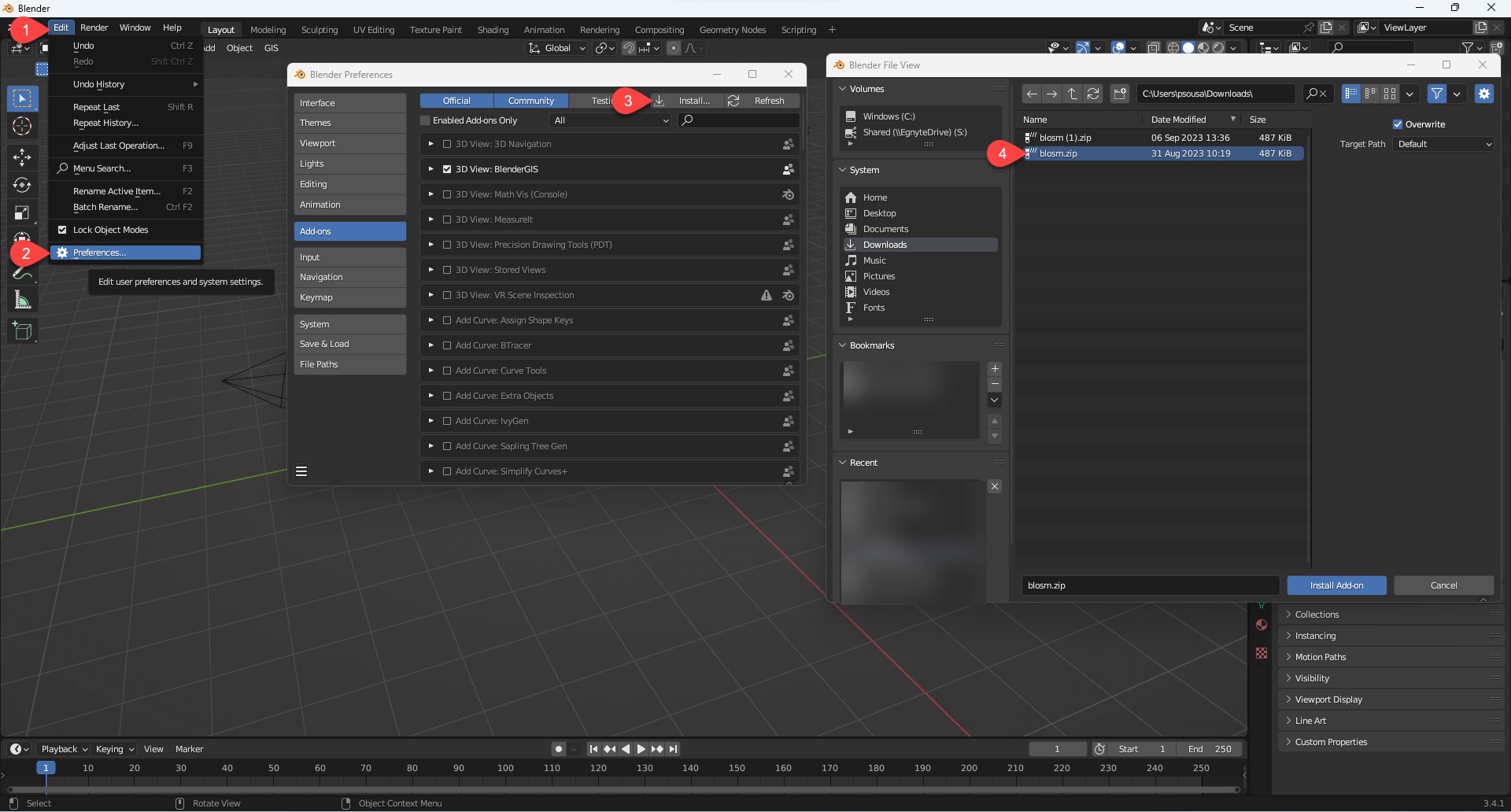Toggle Overwrite checkbox in File View
This screenshot has height=812, width=1511.
pyautogui.click(x=1398, y=124)
